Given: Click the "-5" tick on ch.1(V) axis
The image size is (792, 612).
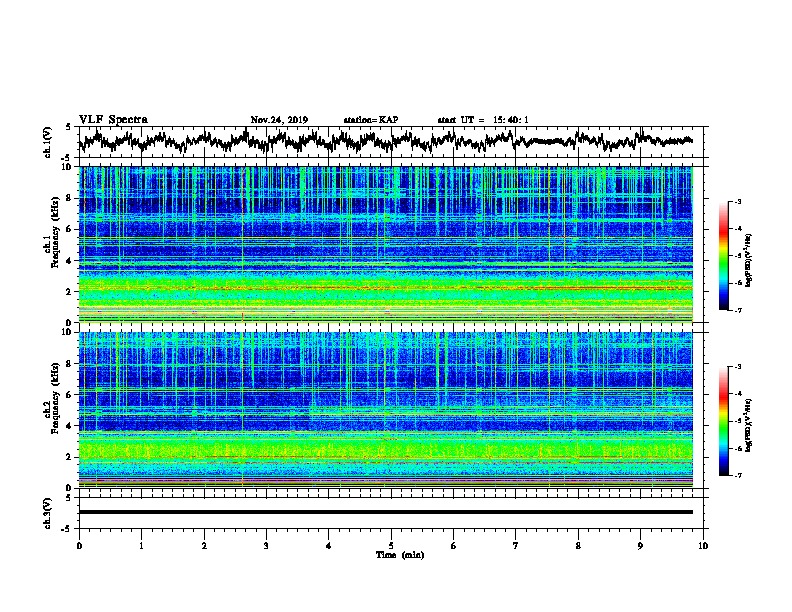Looking at the screenshot, I should (67, 158).
